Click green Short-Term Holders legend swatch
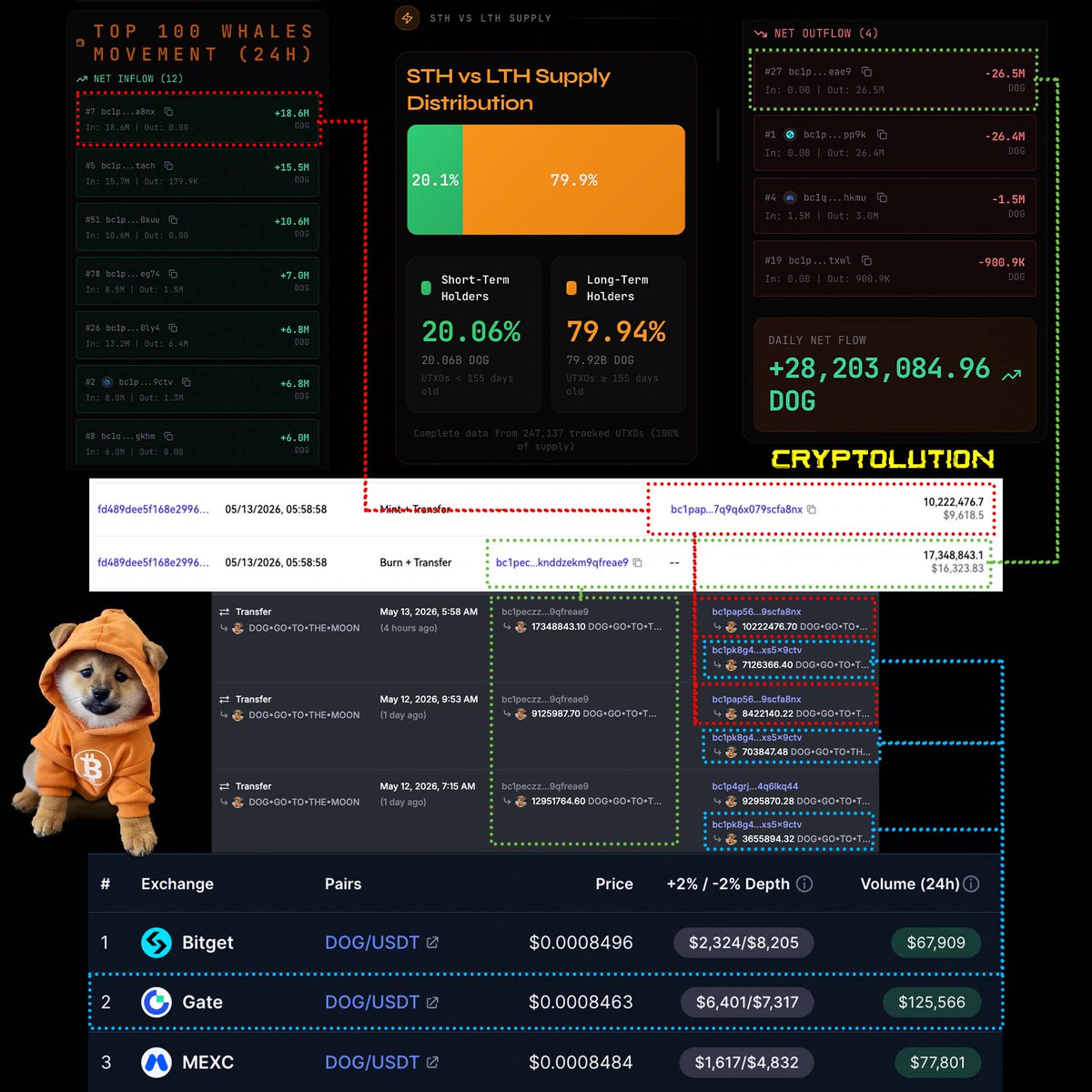The height and width of the screenshot is (1092, 1092). [426, 288]
